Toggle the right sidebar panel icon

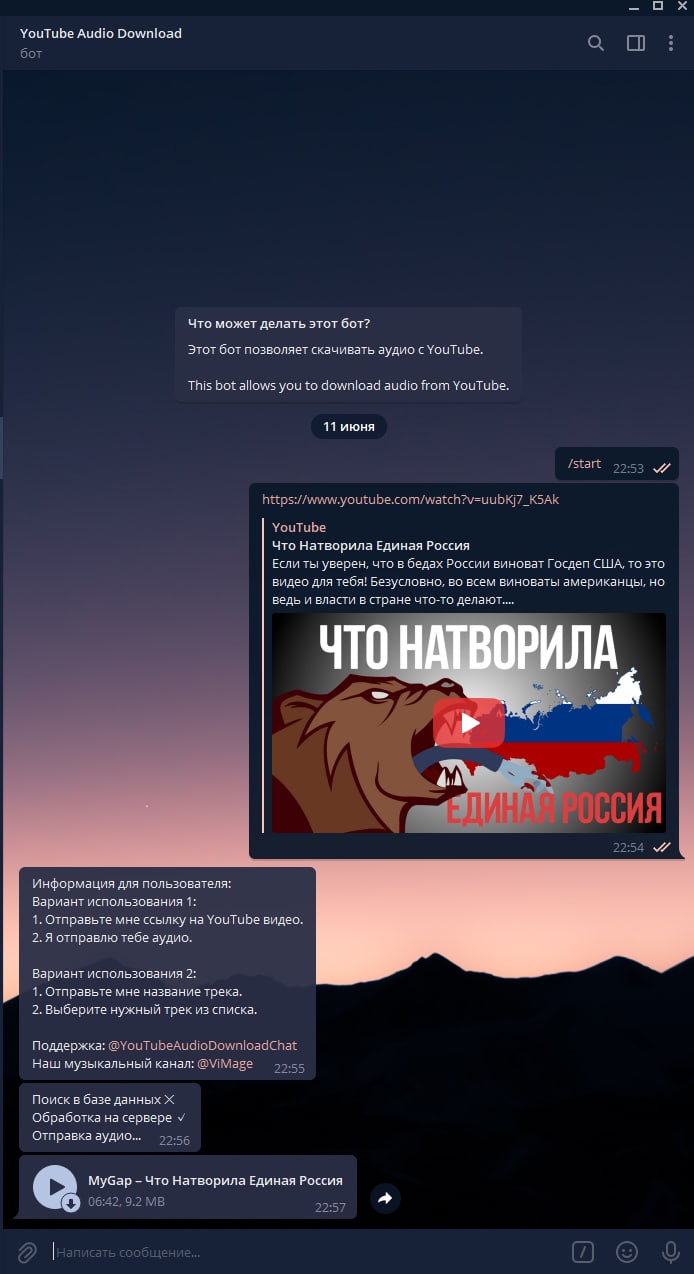click(636, 43)
